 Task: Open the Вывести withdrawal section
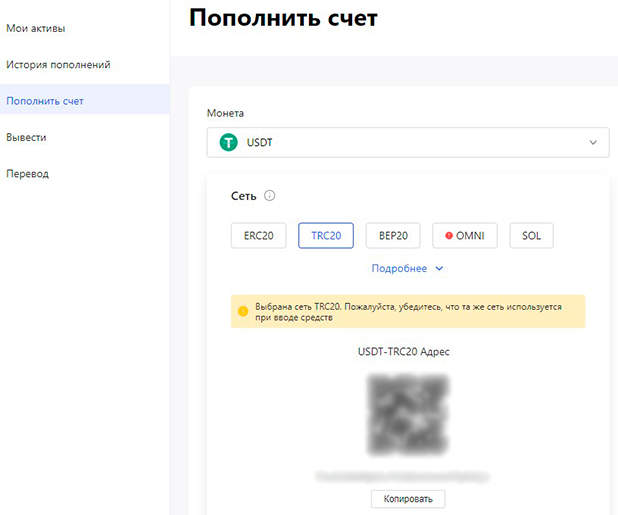[26, 137]
